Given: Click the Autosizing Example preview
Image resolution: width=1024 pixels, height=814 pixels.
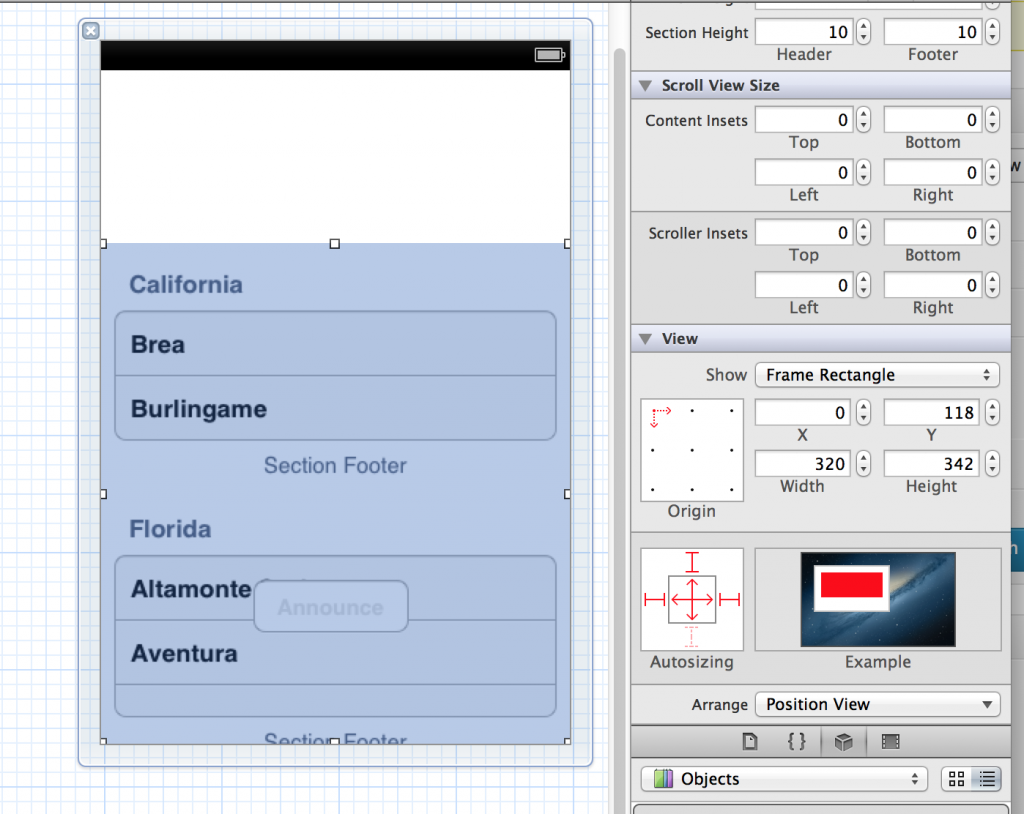Looking at the screenshot, I should point(878,600).
